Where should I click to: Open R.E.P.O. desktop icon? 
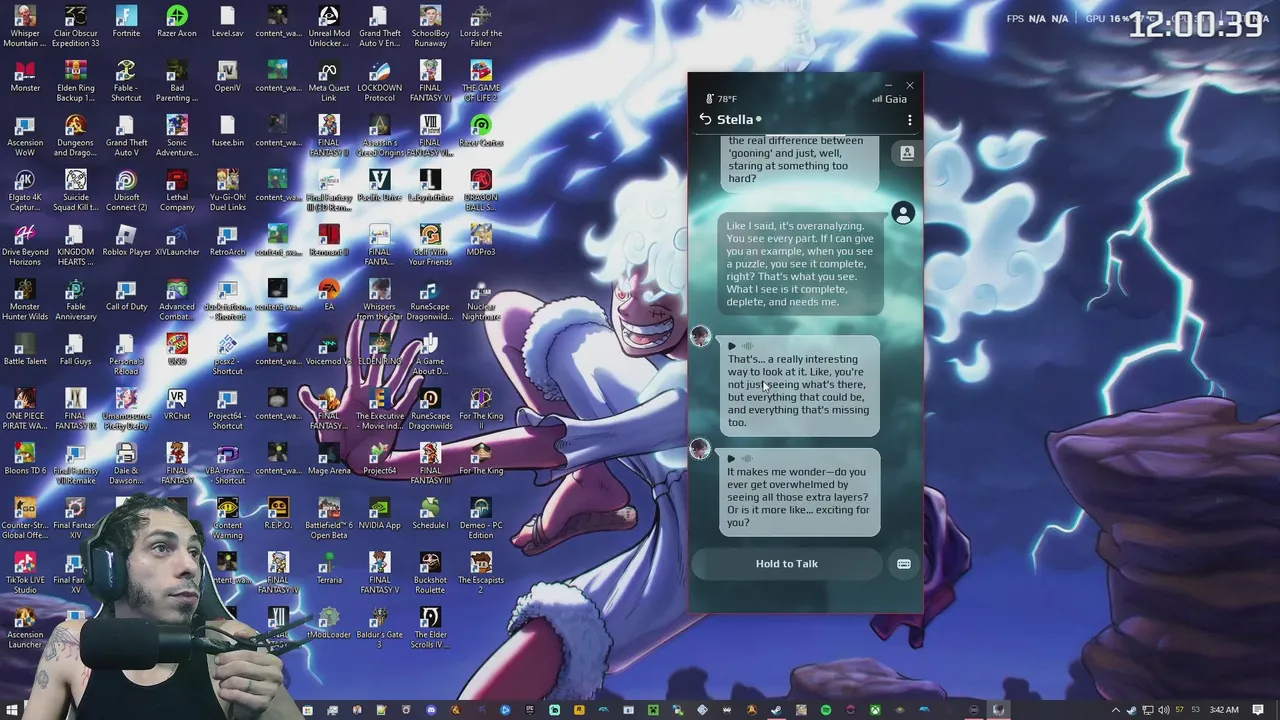tap(278, 513)
